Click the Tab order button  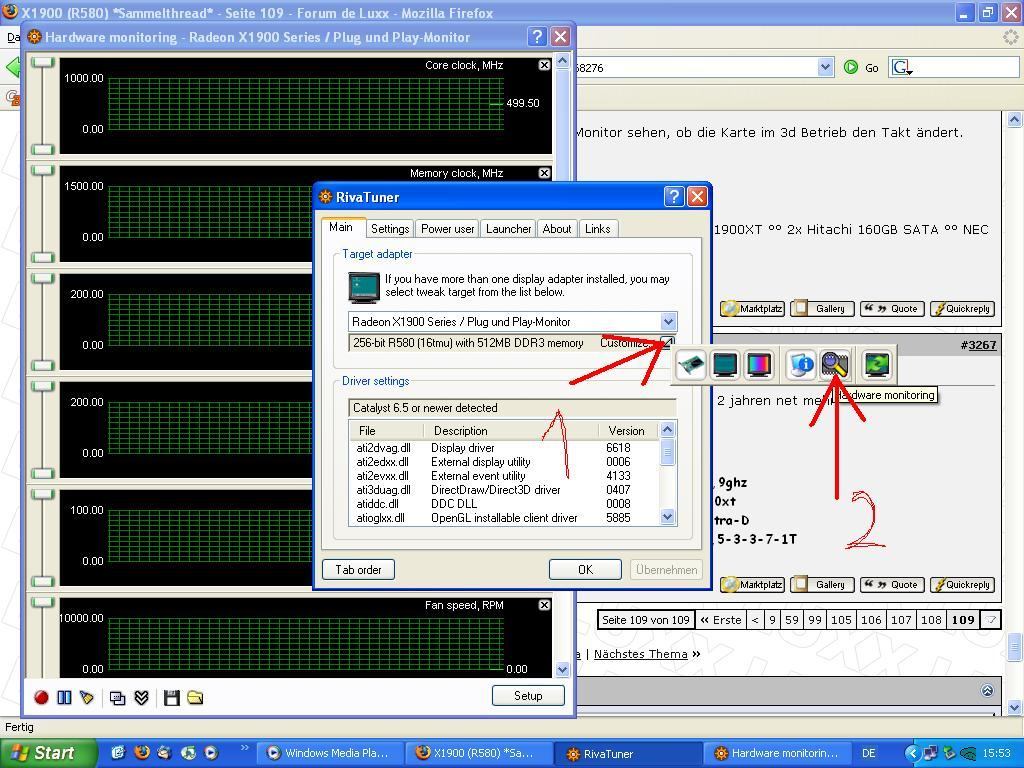tap(359, 569)
